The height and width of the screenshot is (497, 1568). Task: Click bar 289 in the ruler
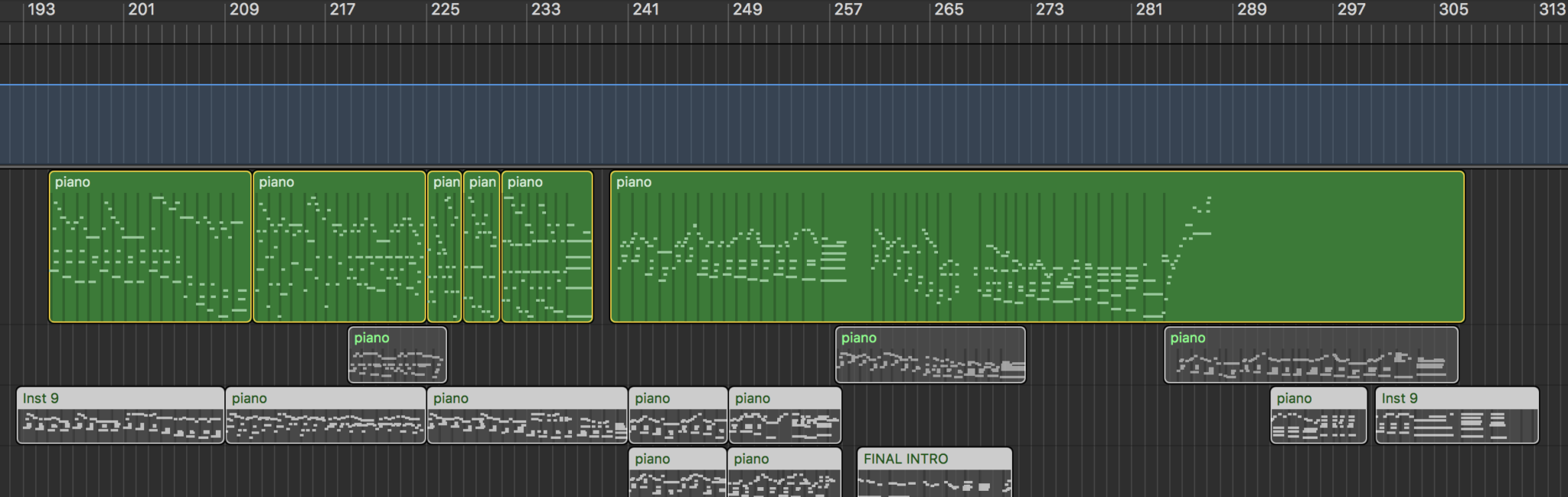point(1252,10)
